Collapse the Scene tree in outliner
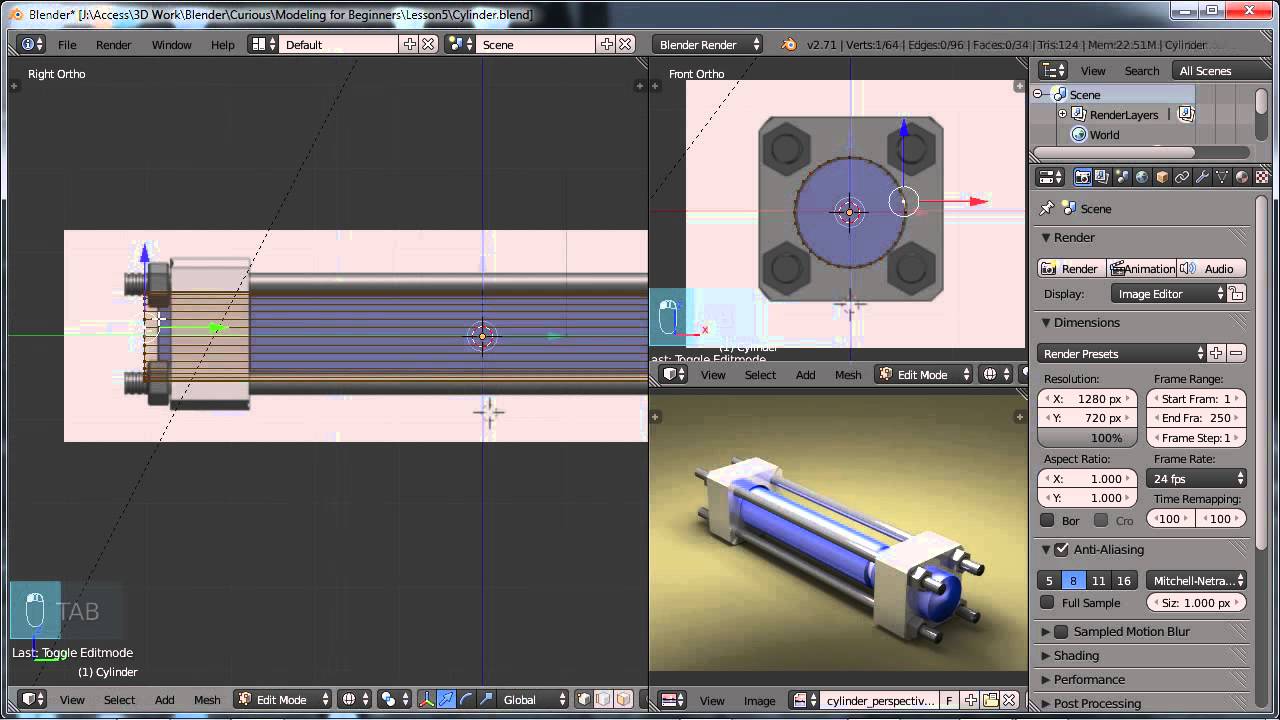This screenshot has height=720, width=1280. click(1038, 94)
